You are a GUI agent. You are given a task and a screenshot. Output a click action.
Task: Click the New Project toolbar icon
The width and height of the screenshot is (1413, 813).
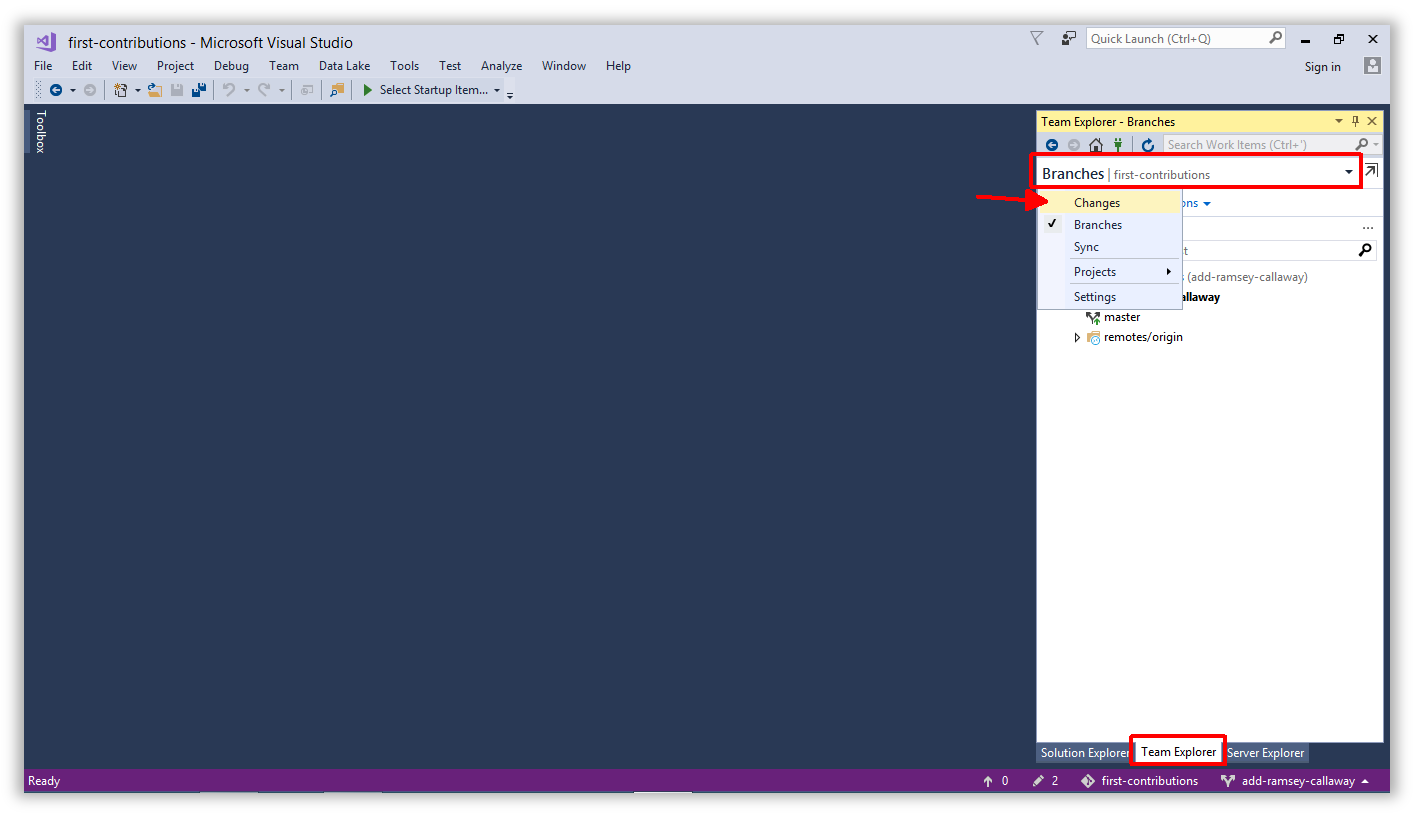click(121, 90)
